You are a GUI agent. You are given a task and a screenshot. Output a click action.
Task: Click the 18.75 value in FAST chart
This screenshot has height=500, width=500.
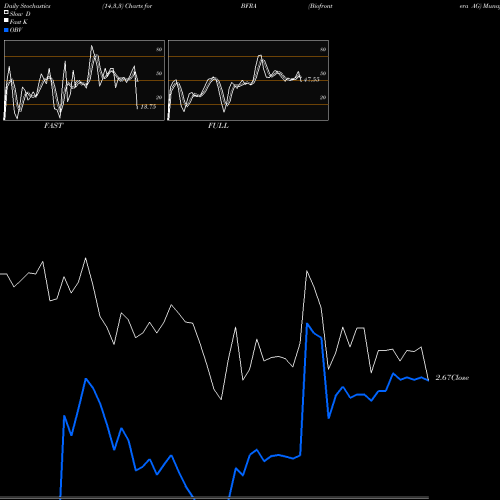coord(148,107)
